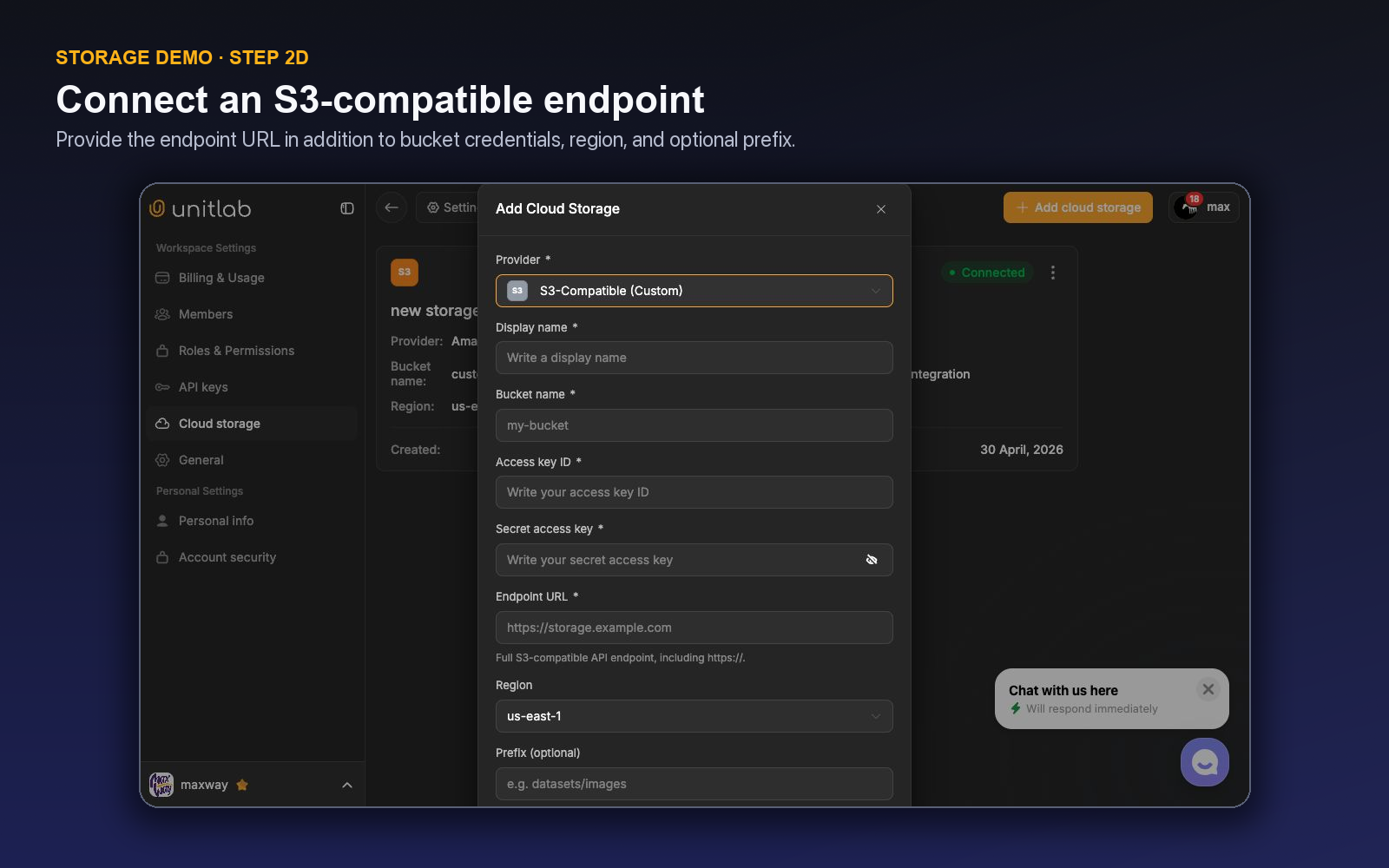
Task: Focus the Bucket name field
Action: [x=694, y=425]
